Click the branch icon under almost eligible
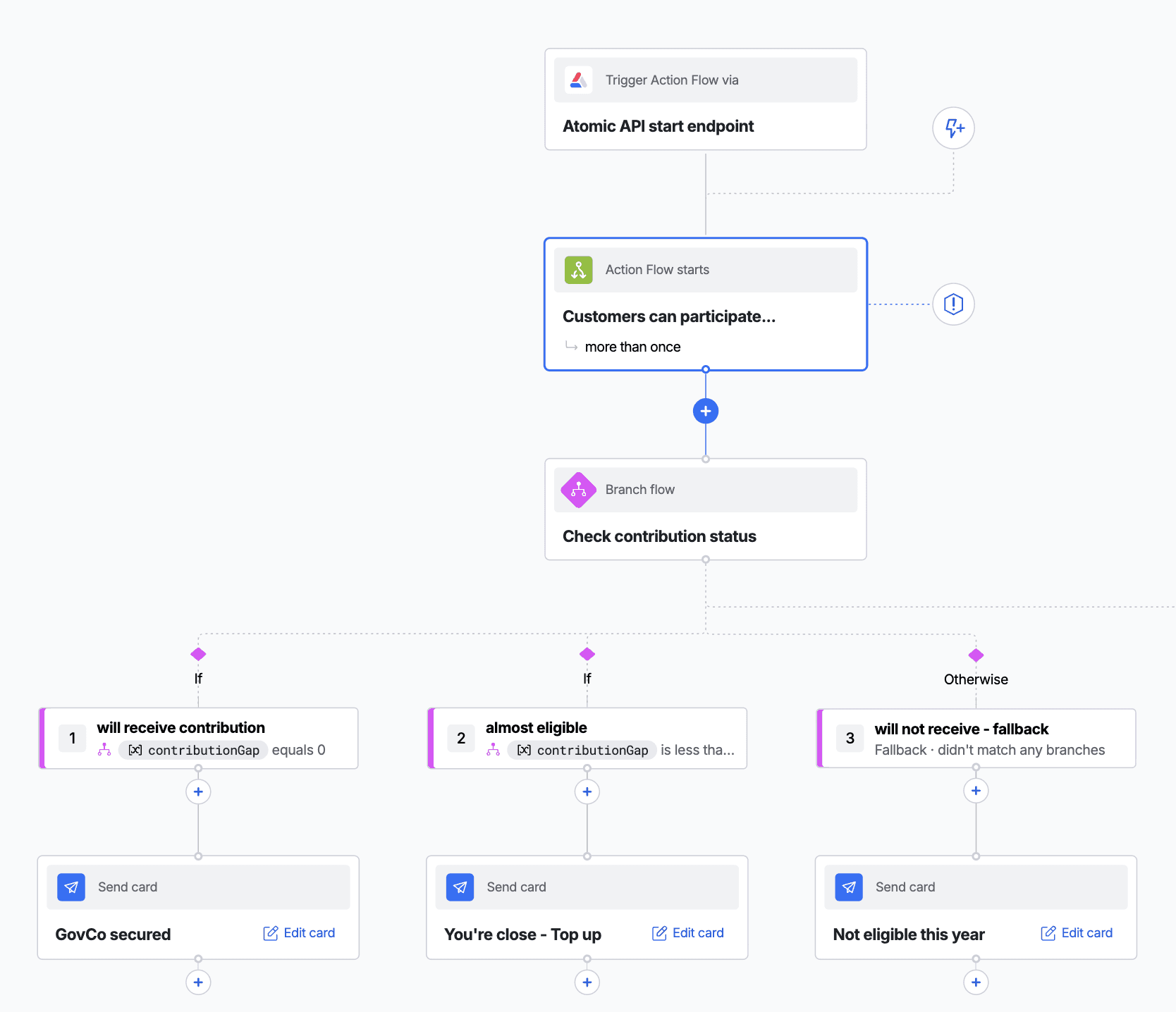This screenshot has height=1012, width=1176. point(493,750)
